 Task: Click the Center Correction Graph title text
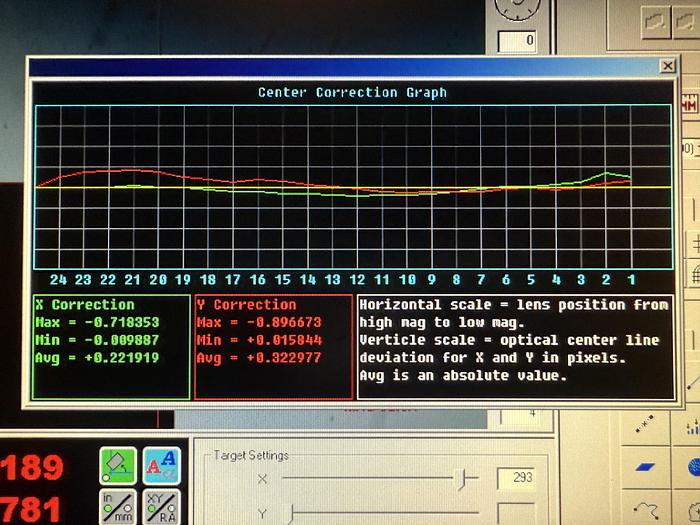pos(352,92)
